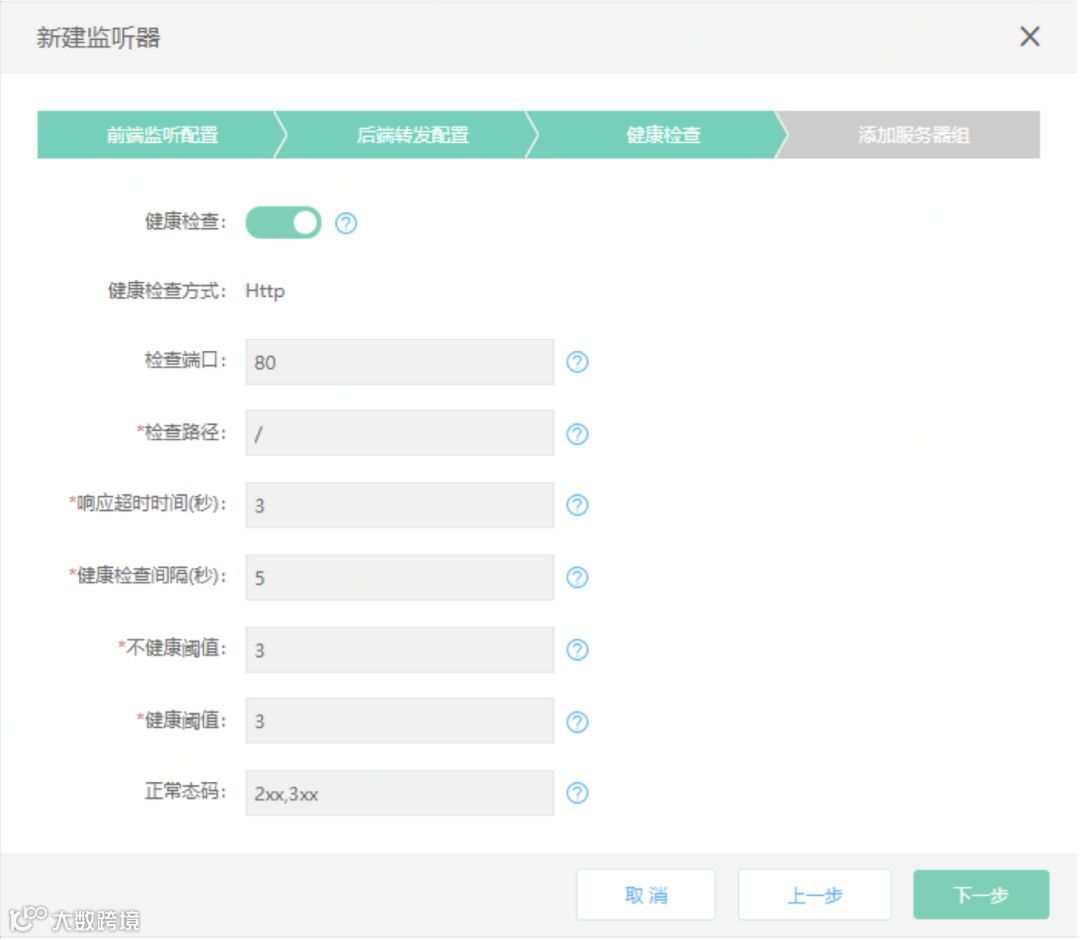Click the 新建监听器 dialog title

(x=98, y=37)
